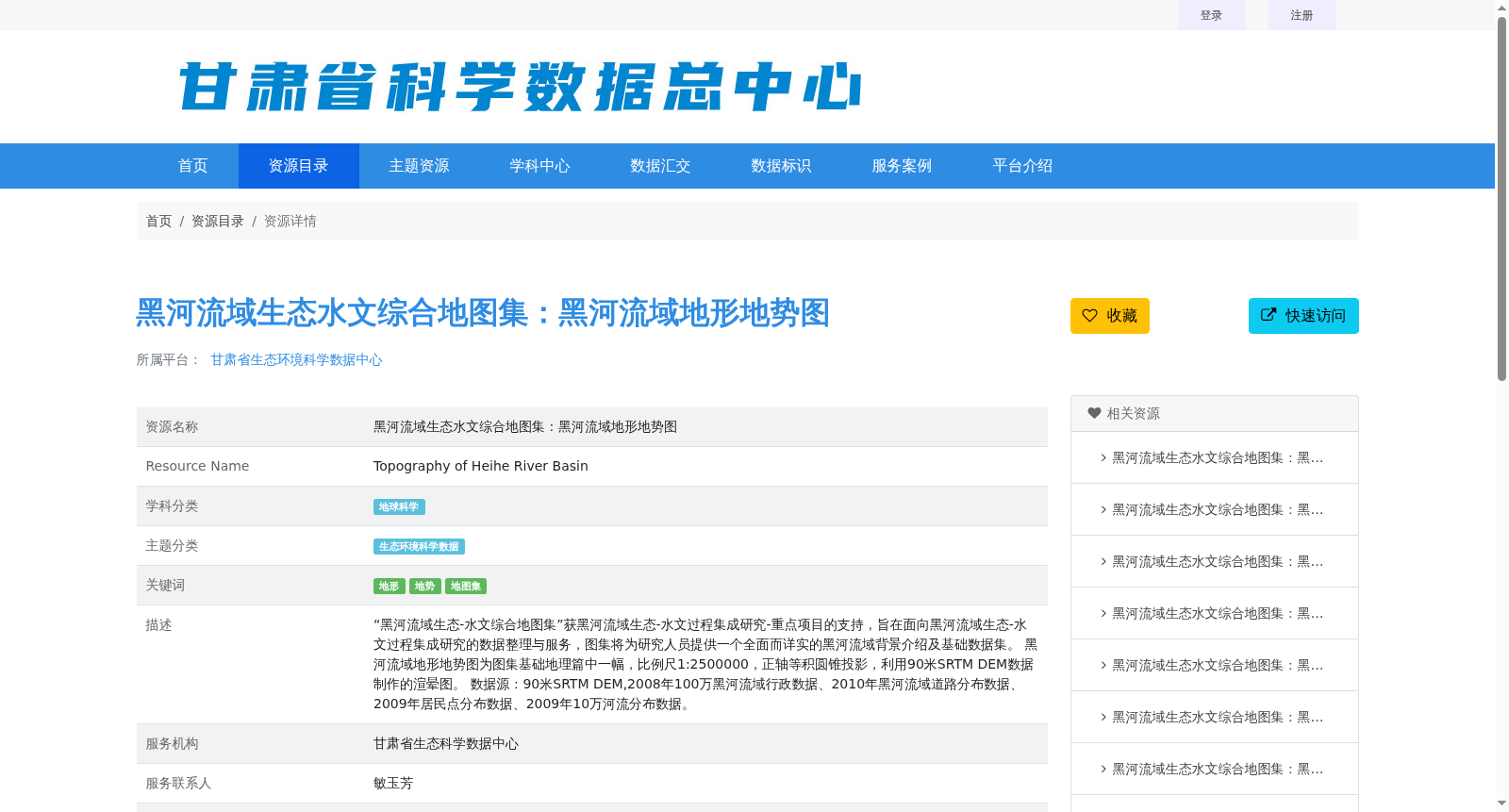Open the 平台介绍 navigation tab
1509x812 pixels.
pyautogui.click(x=1022, y=166)
